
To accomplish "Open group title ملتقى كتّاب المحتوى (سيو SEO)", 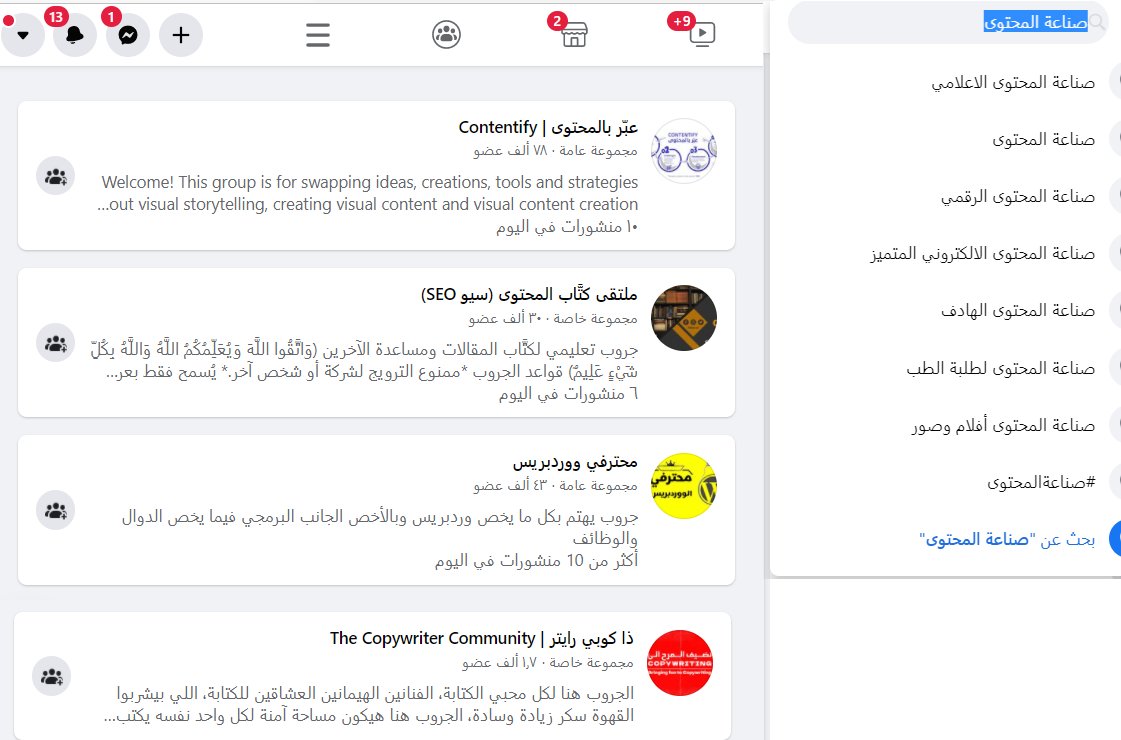I will click(529, 295).
